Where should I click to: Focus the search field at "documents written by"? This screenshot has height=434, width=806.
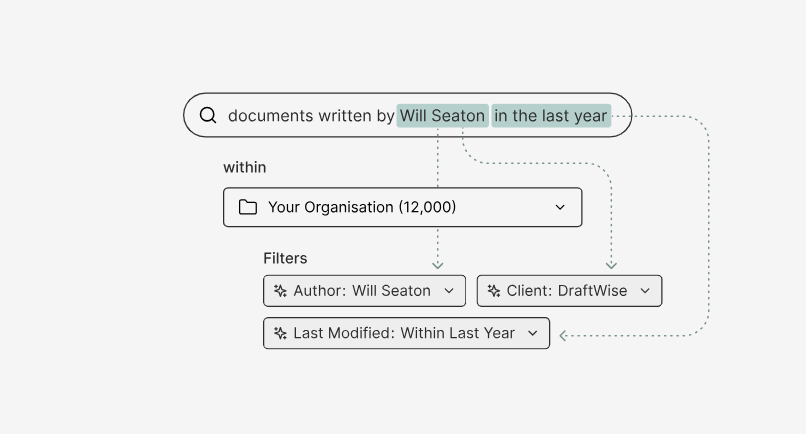tap(311, 116)
